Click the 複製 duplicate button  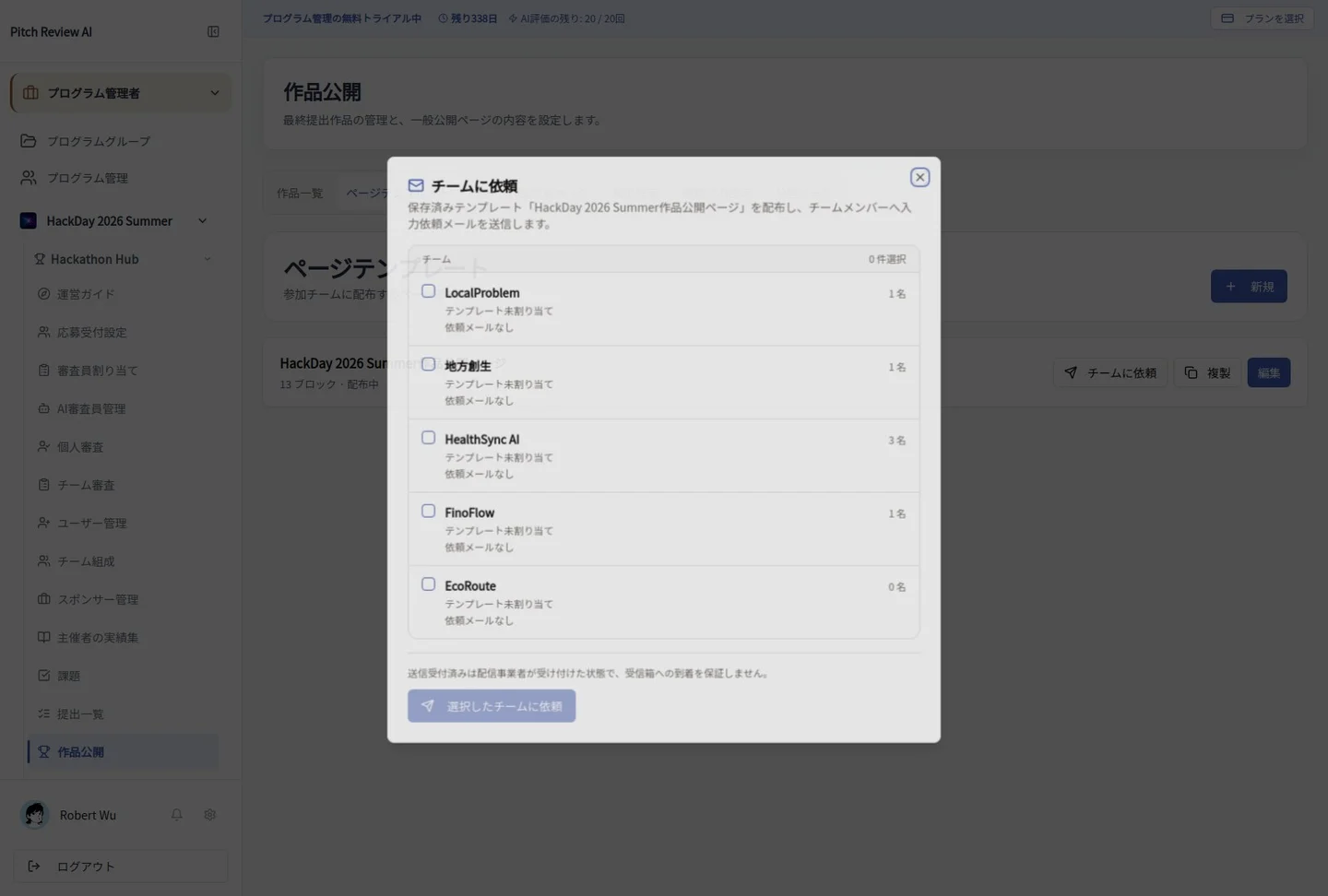(1207, 373)
